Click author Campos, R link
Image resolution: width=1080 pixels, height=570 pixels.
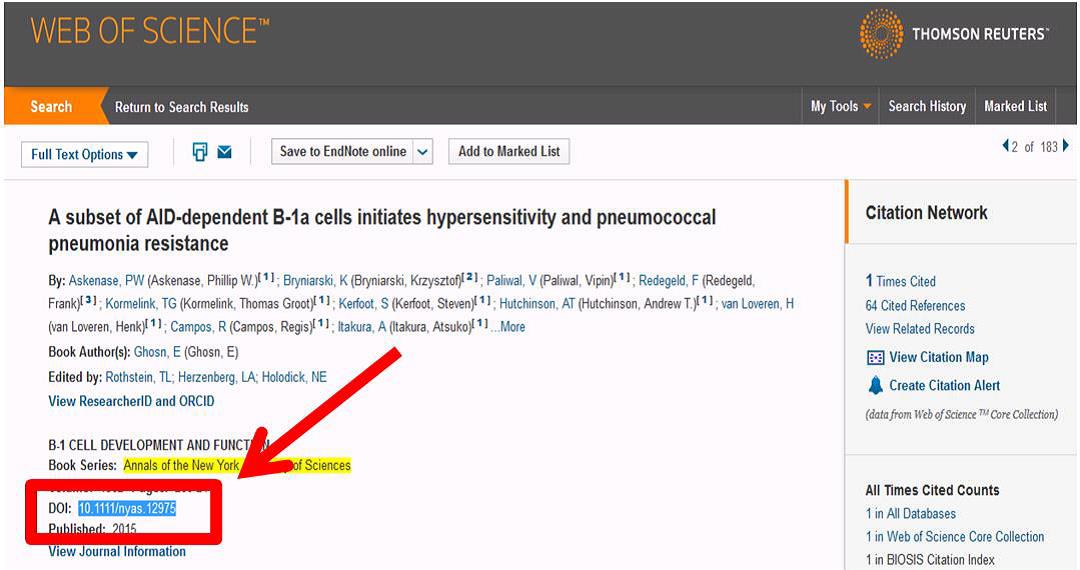point(198,327)
